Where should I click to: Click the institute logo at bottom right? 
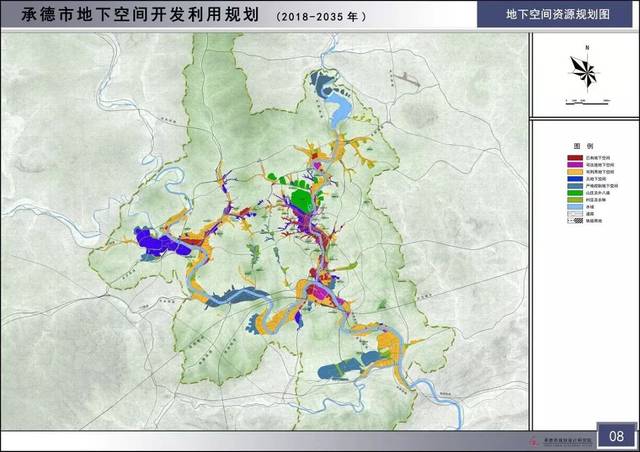534,441
